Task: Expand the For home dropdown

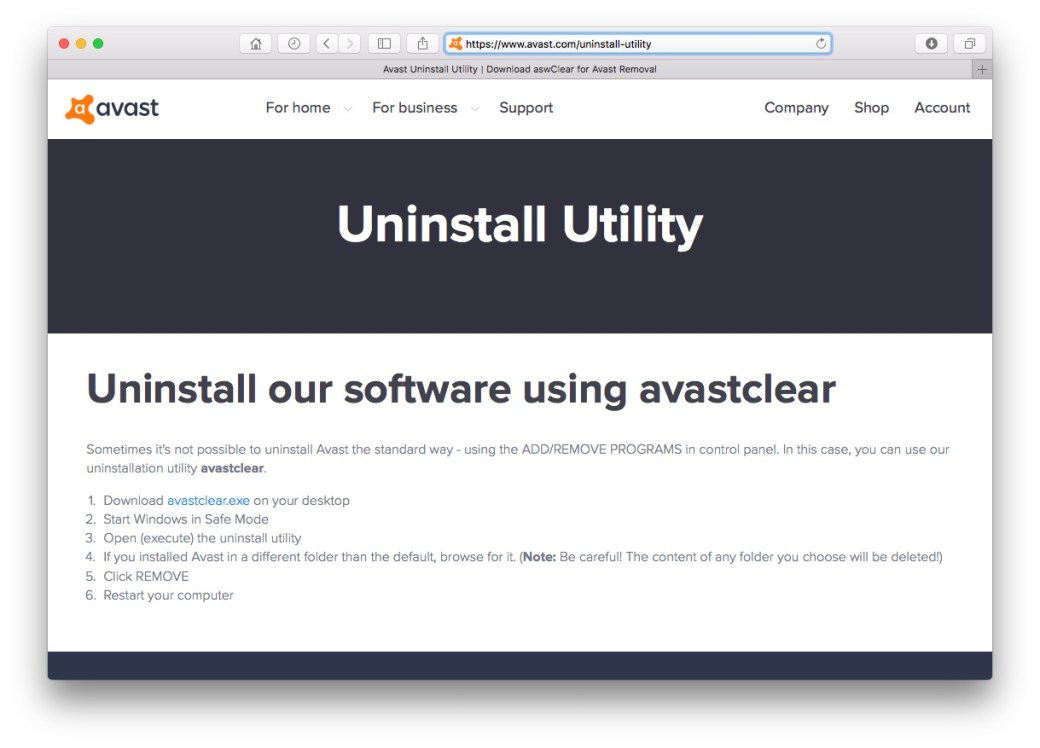Action: (297, 108)
